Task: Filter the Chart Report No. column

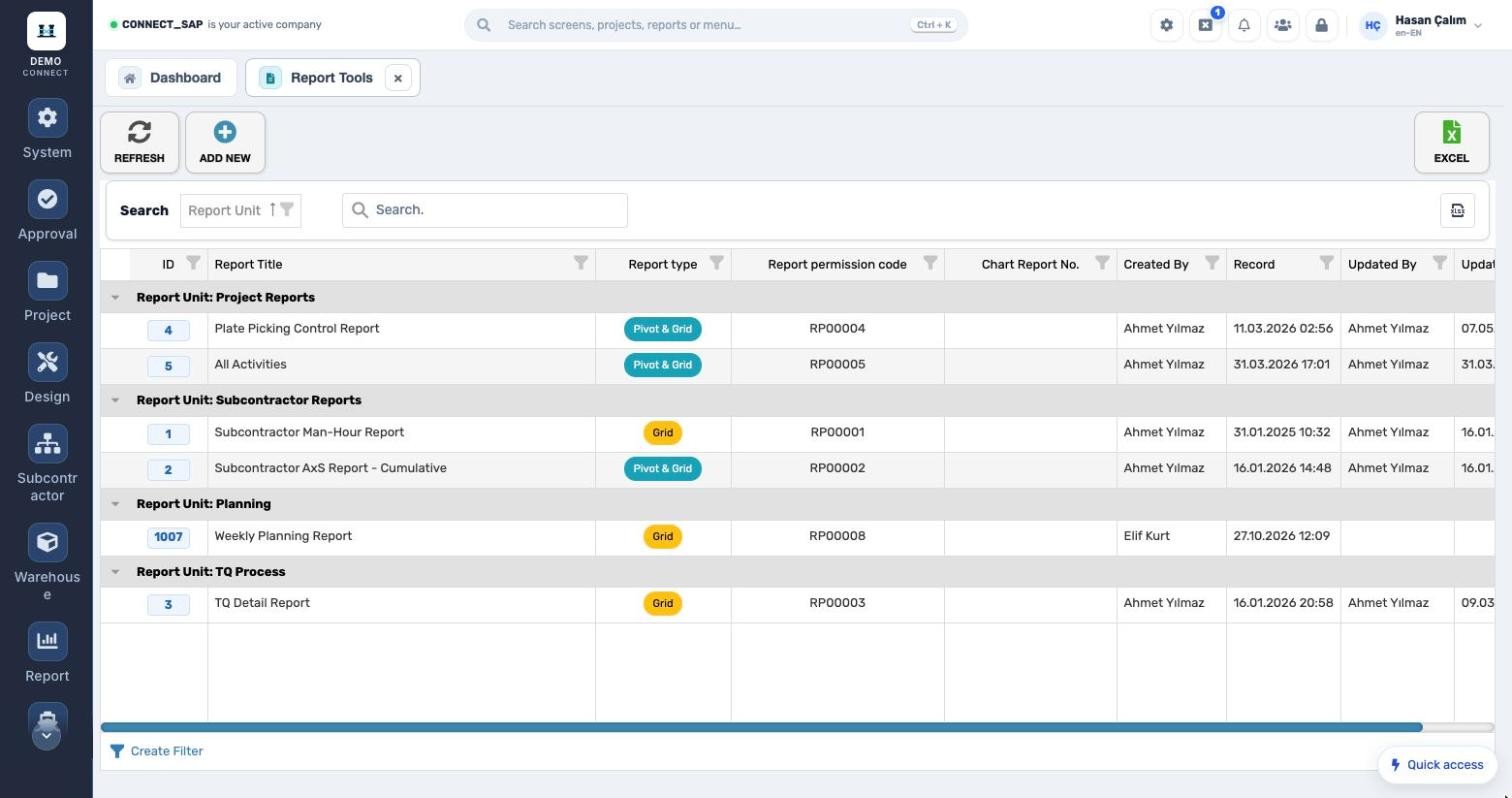Action: pyautogui.click(x=1102, y=263)
